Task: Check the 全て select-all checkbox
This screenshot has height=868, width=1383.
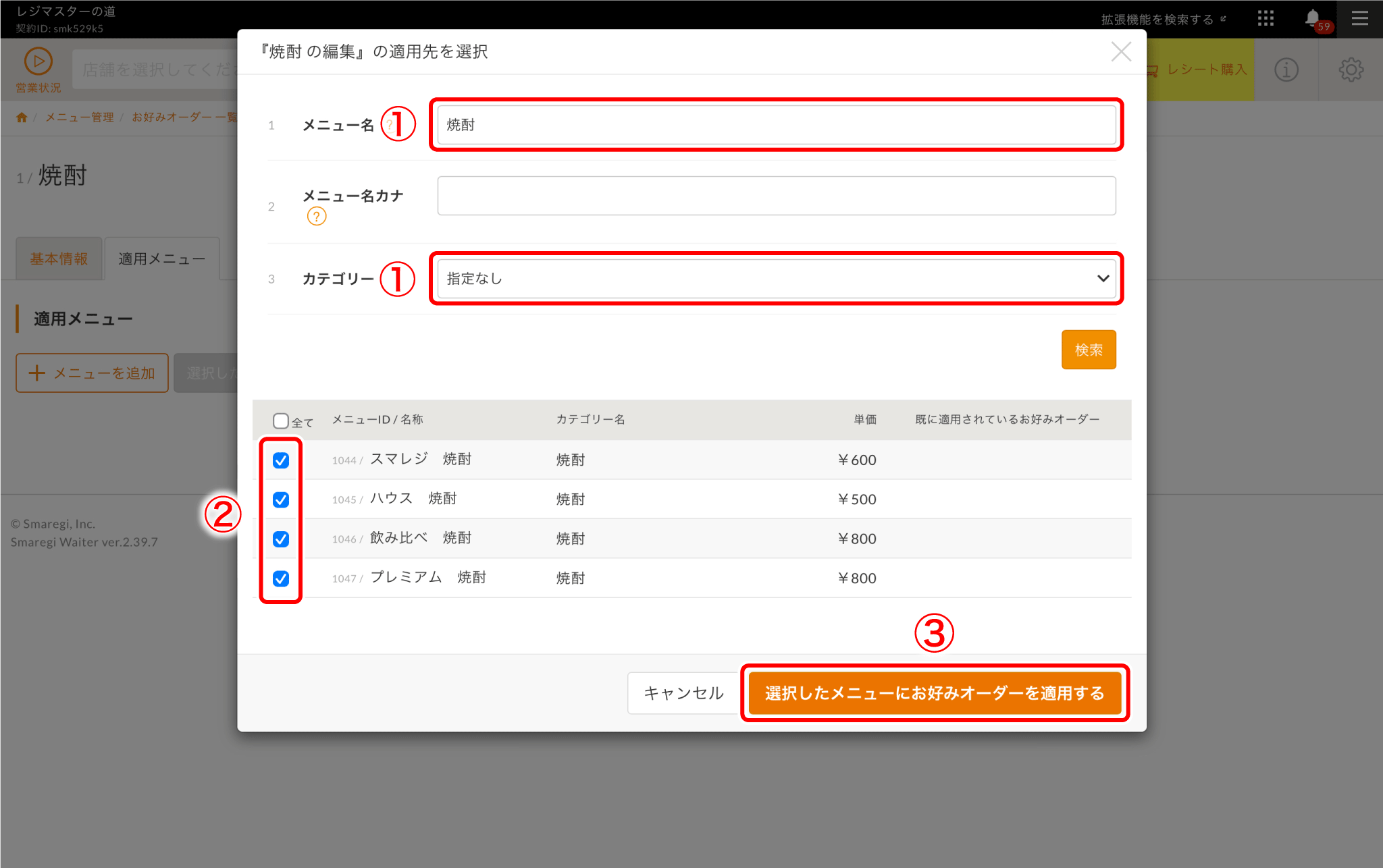Action: pos(281,421)
